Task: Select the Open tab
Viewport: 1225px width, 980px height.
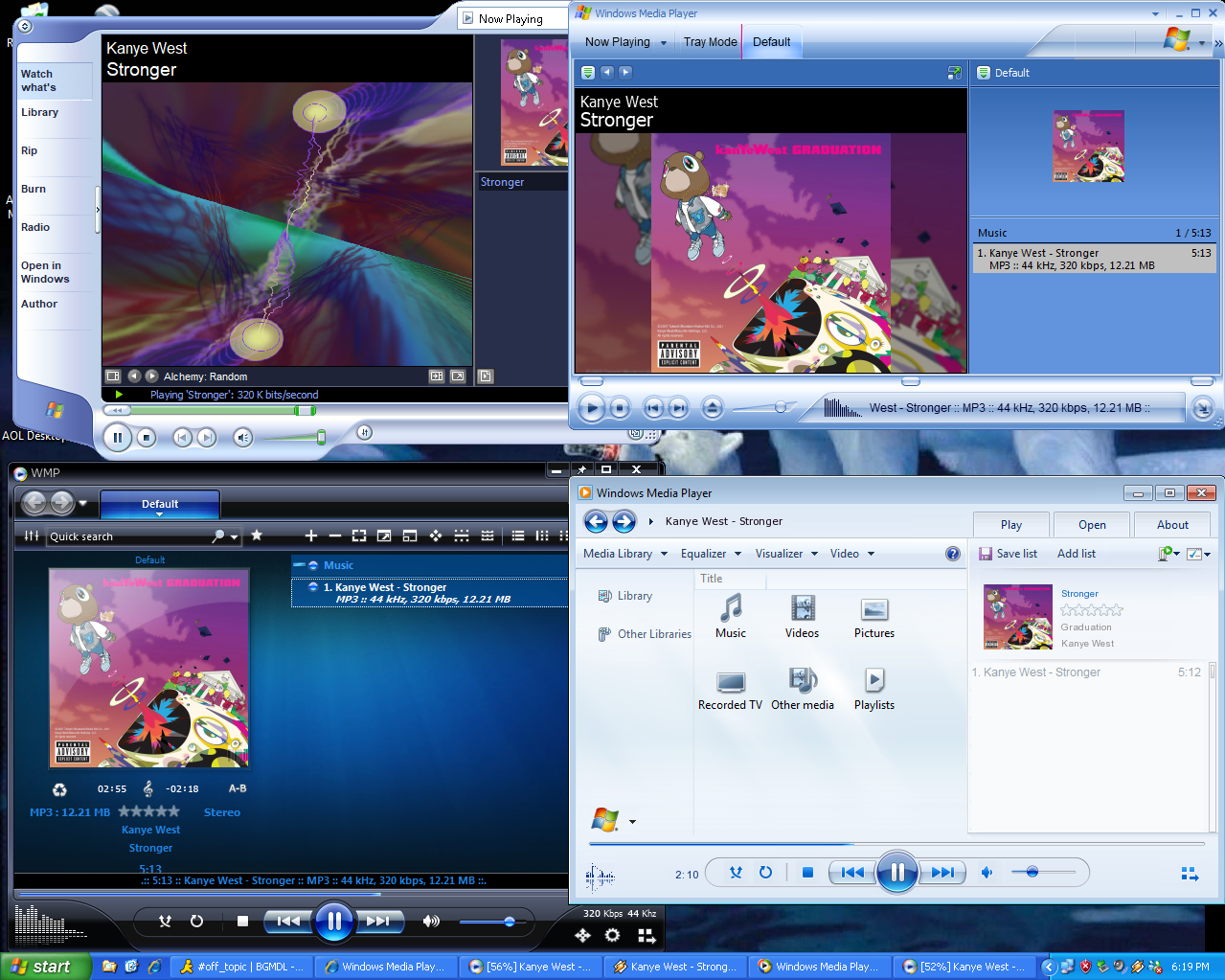Action: [1092, 524]
